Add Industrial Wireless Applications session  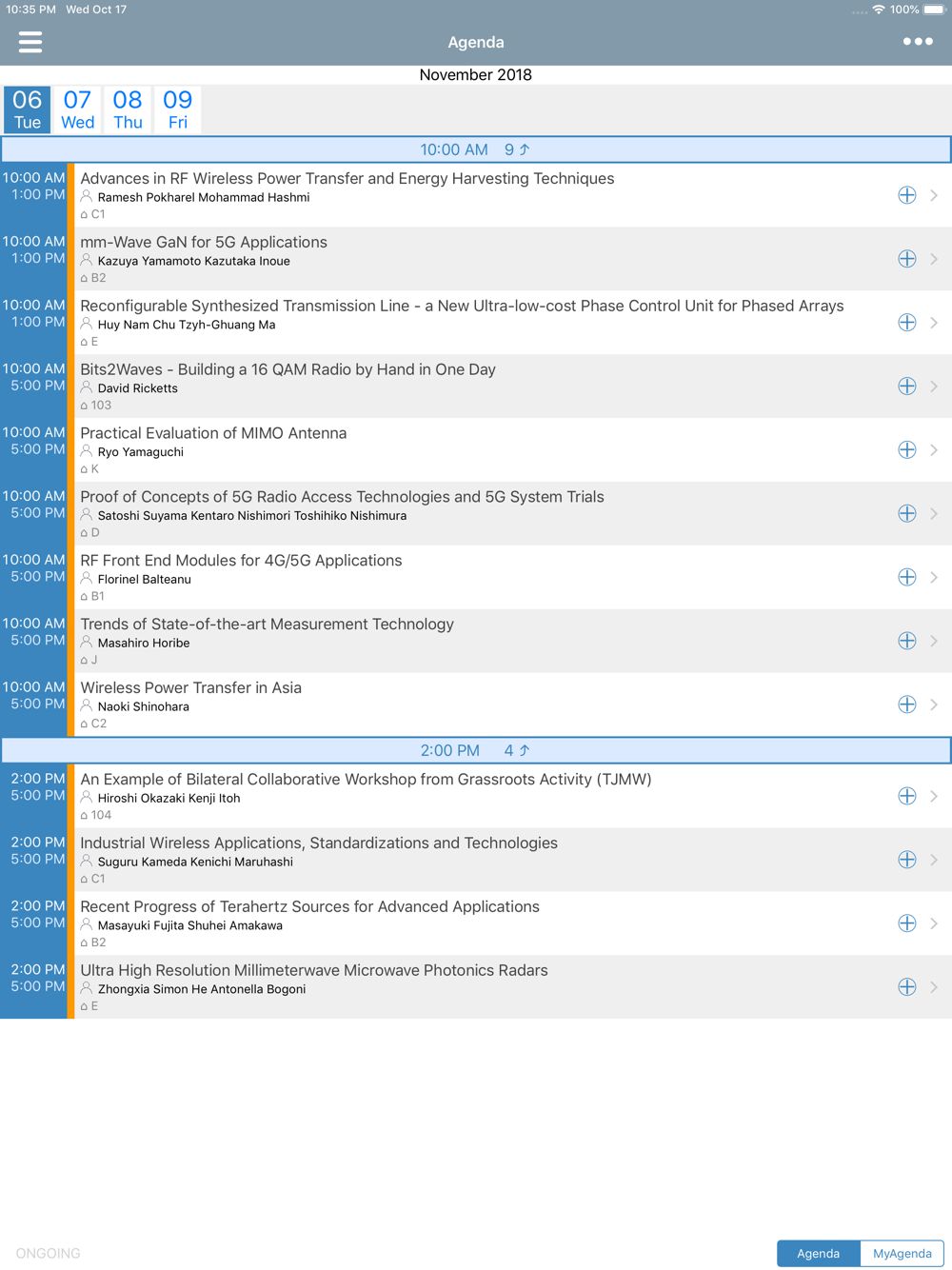907,861
